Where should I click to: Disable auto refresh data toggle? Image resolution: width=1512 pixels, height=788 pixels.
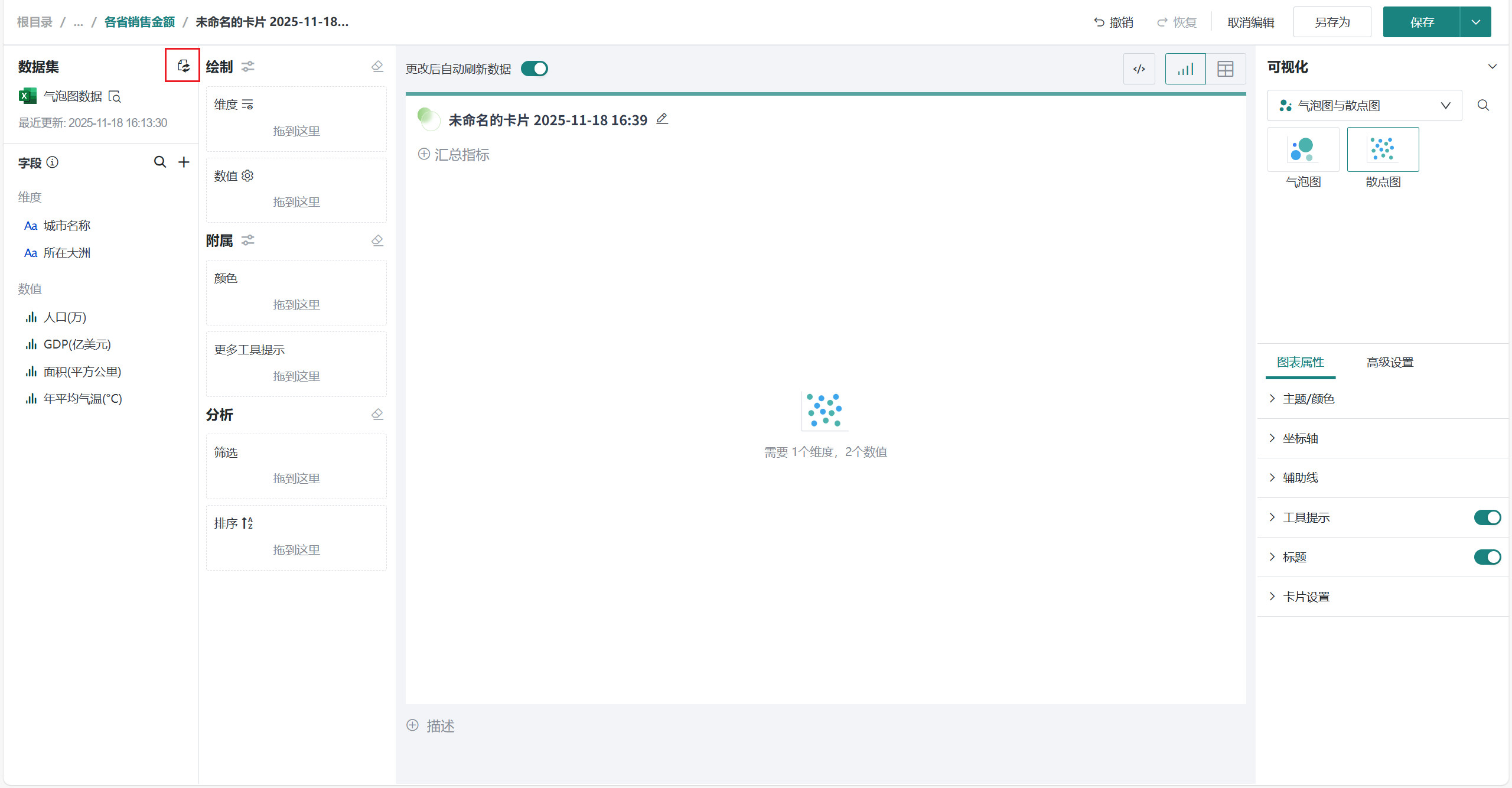click(535, 69)
